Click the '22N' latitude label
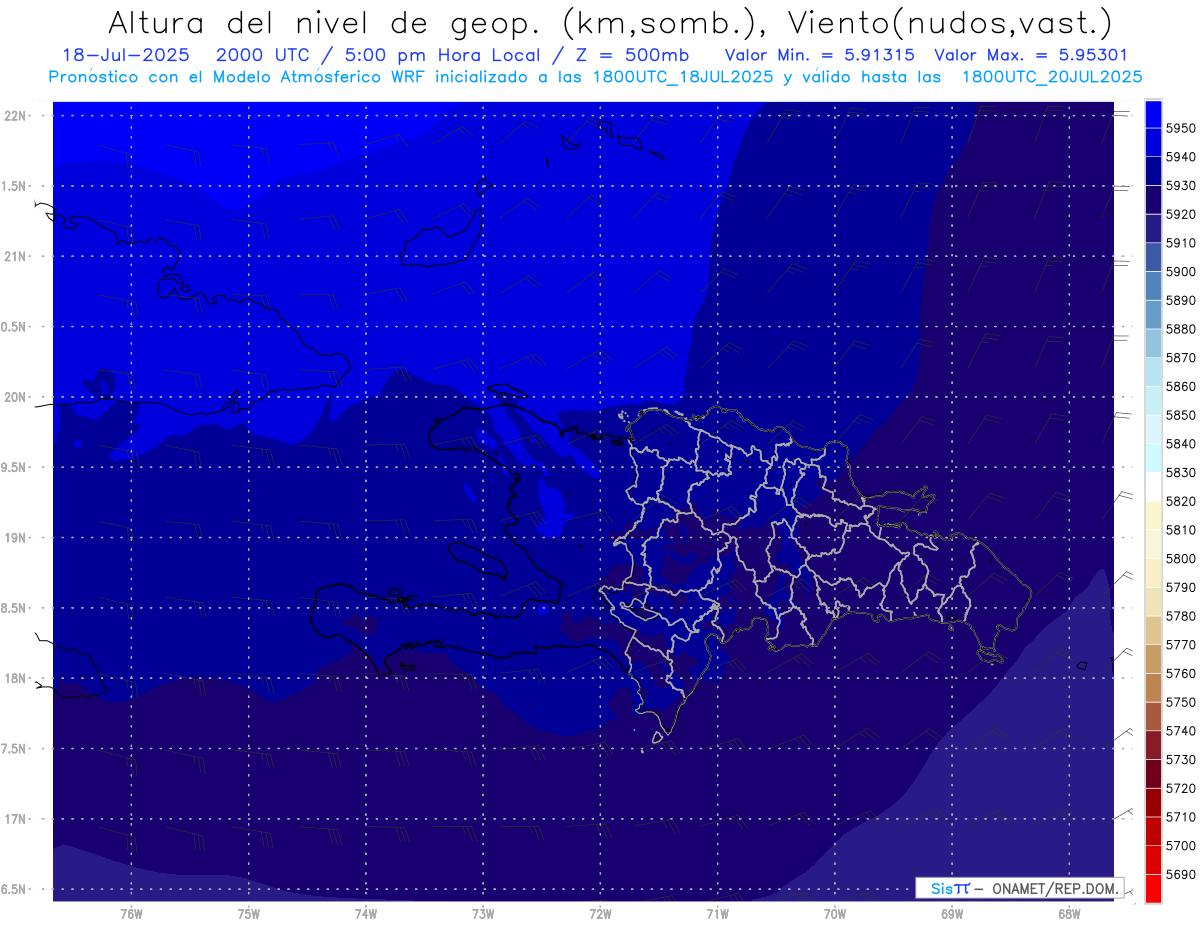The height and width of the screenshot is (927, 1200). [15, 116]
